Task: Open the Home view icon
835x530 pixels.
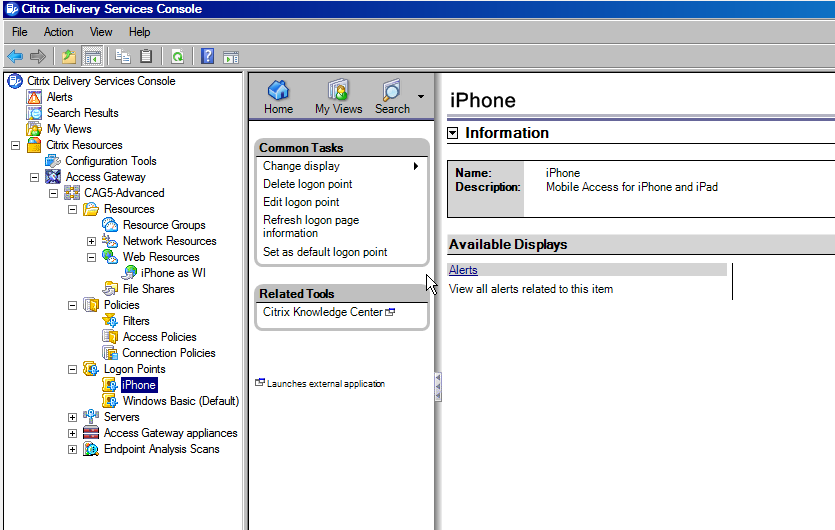Action: pos(278,96)
